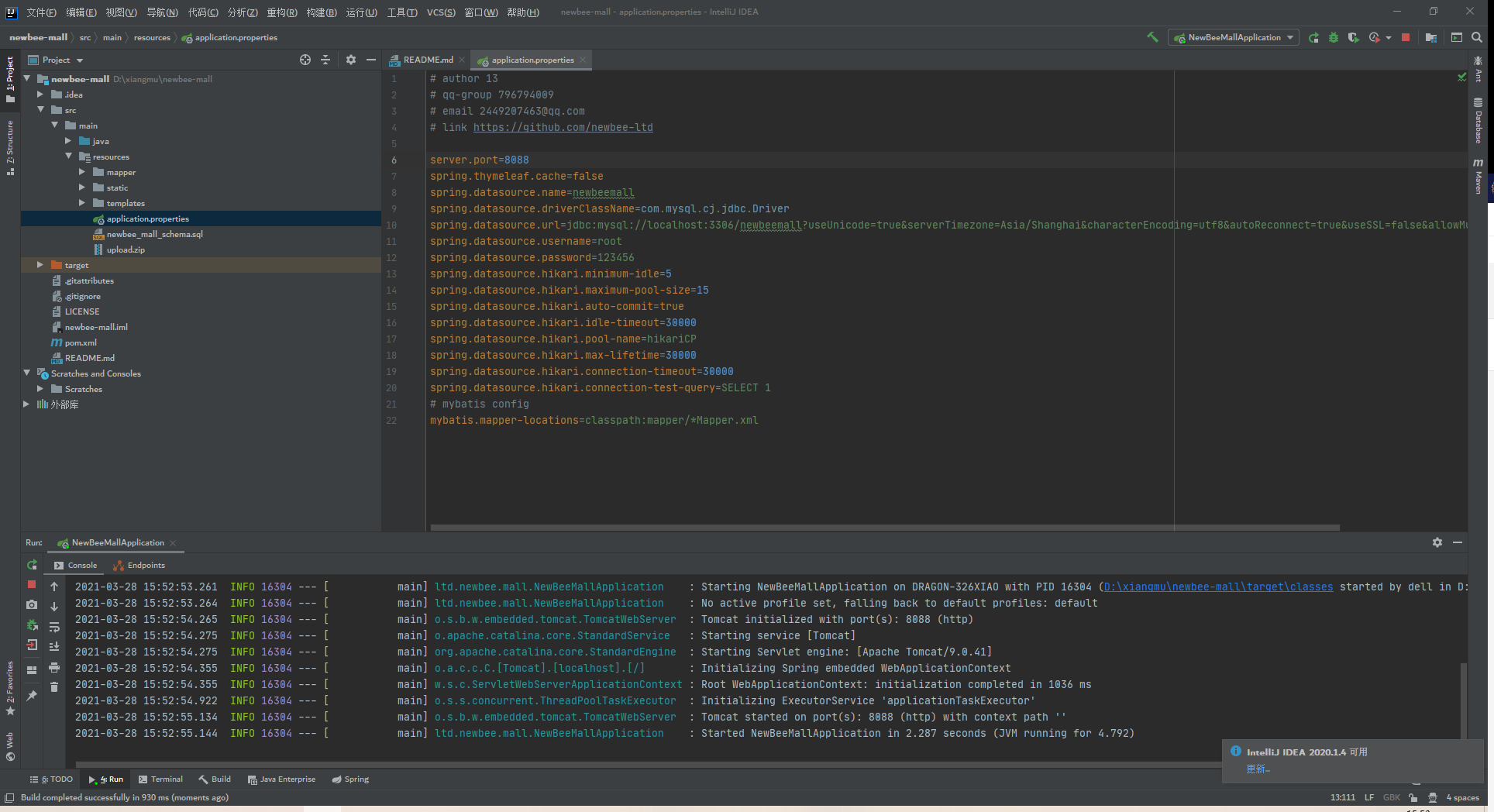Toggle the pin tab icon in Run panel
The height and width of the screenshot is (812, 1494).
32,696
